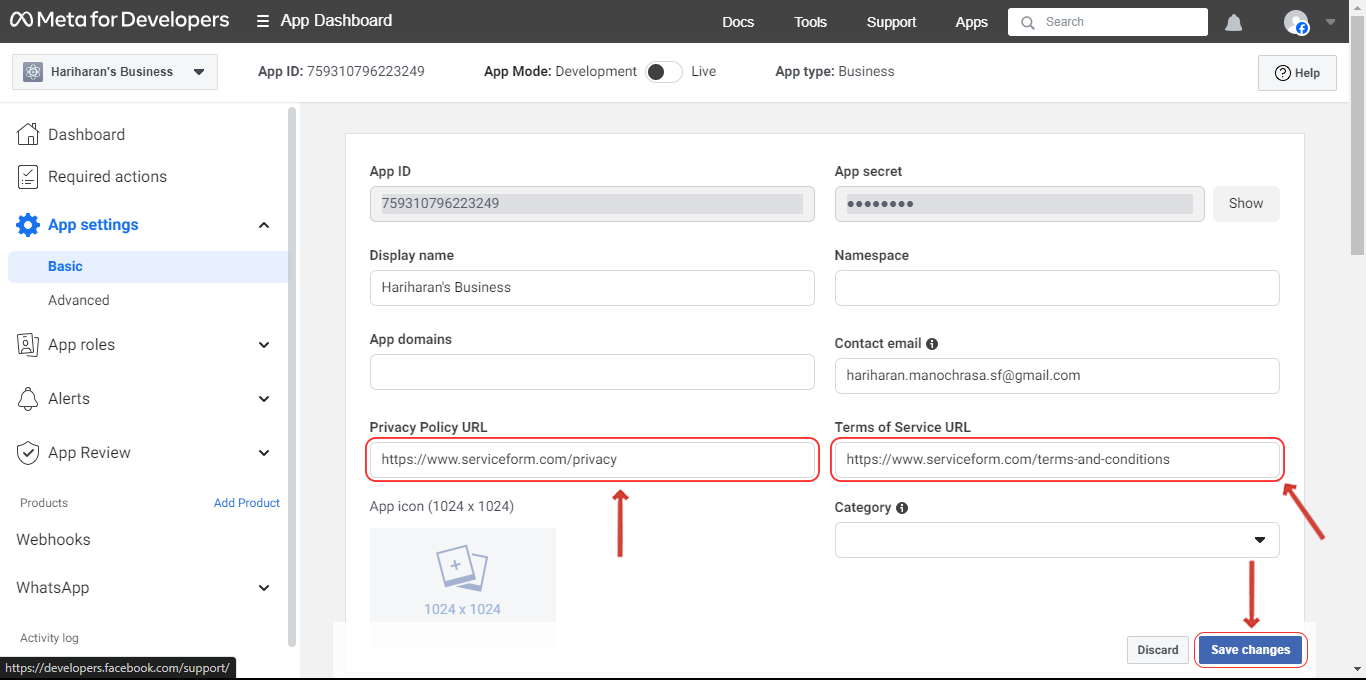The width and height of the screenshot is (1366, 680).
Task: Click the Privacy Policy URL field
Action: pos(592,460)
